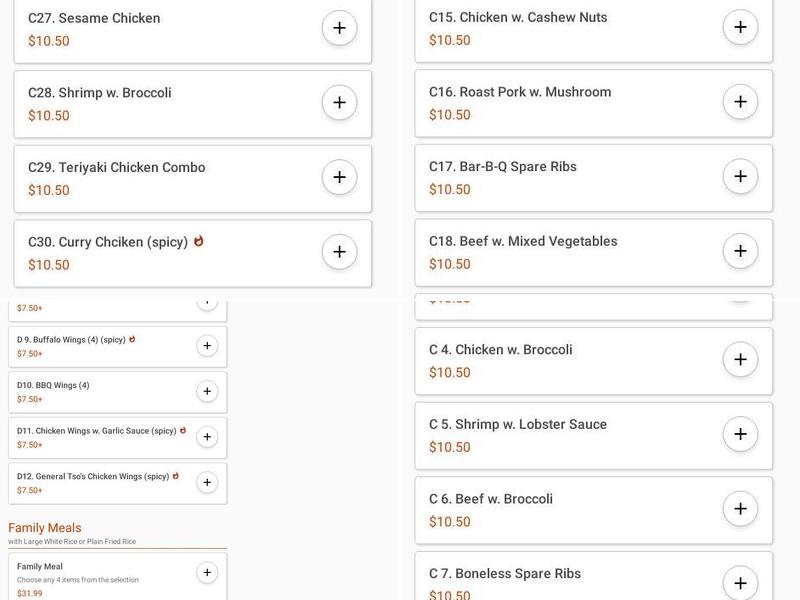Add C27 Sesame Chicken with plus icon
Viewport: 800px width, 600px height.
[x=339, y=28]
